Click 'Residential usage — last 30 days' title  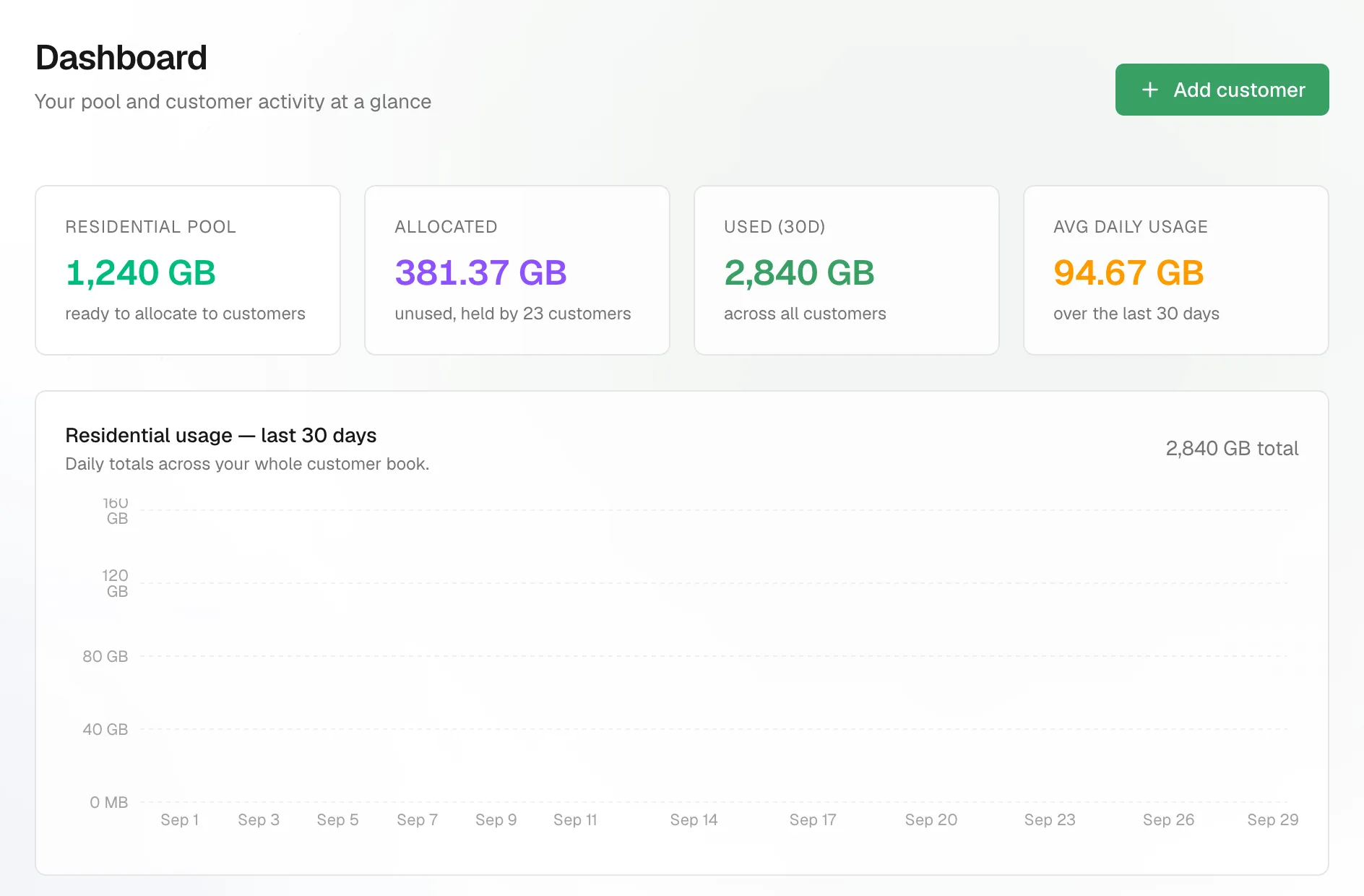pyautogui.click(x=221, y=435)
